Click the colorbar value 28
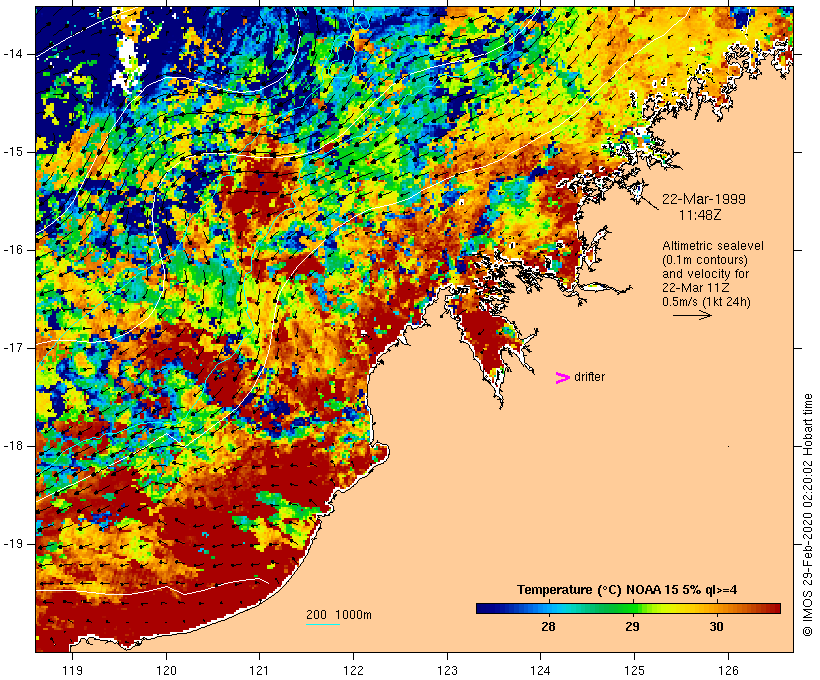820x680 pixels. pyautogui.click(x=548, y=626)
